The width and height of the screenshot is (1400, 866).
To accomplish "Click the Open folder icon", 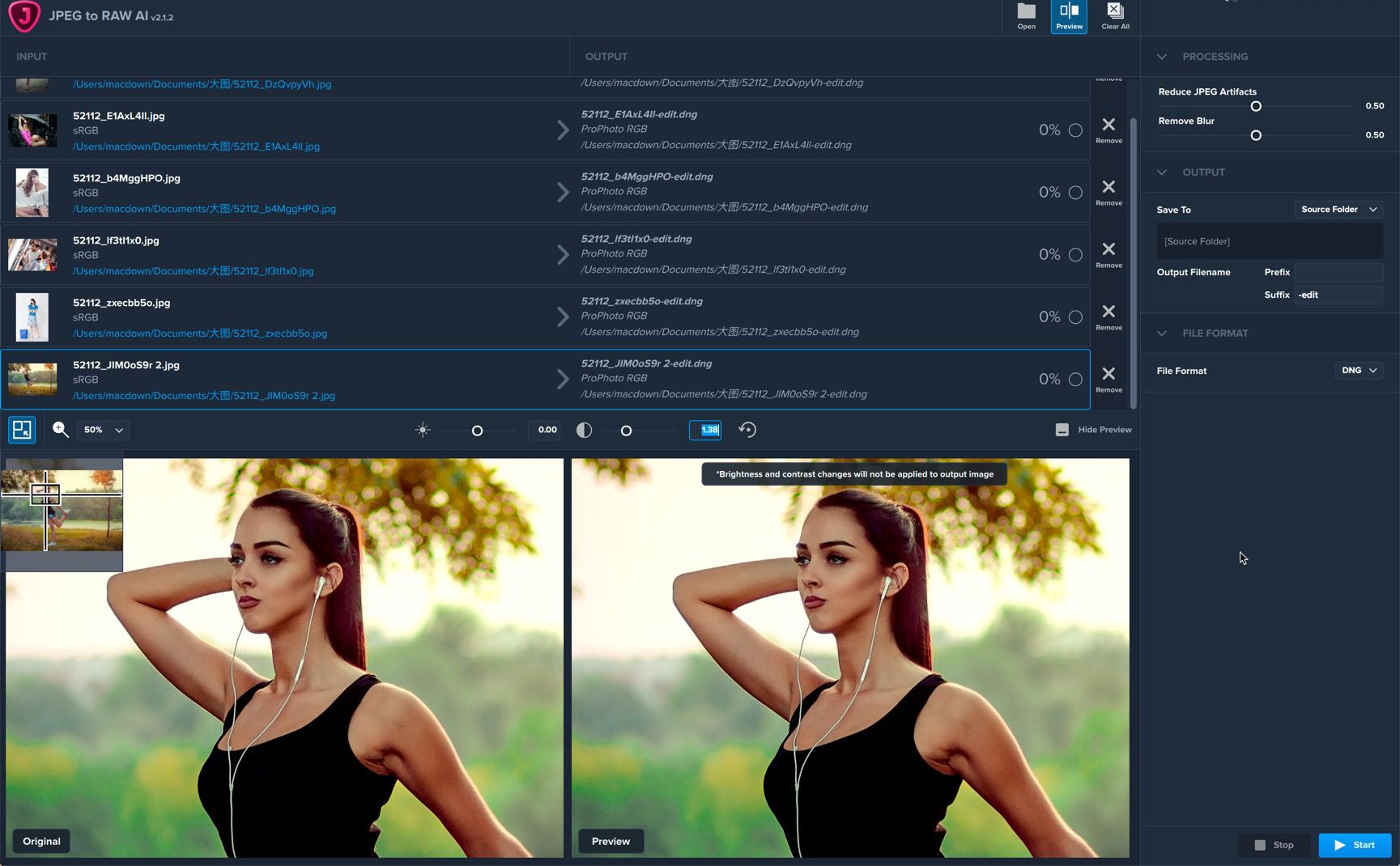I will [x=1026, y=15].
